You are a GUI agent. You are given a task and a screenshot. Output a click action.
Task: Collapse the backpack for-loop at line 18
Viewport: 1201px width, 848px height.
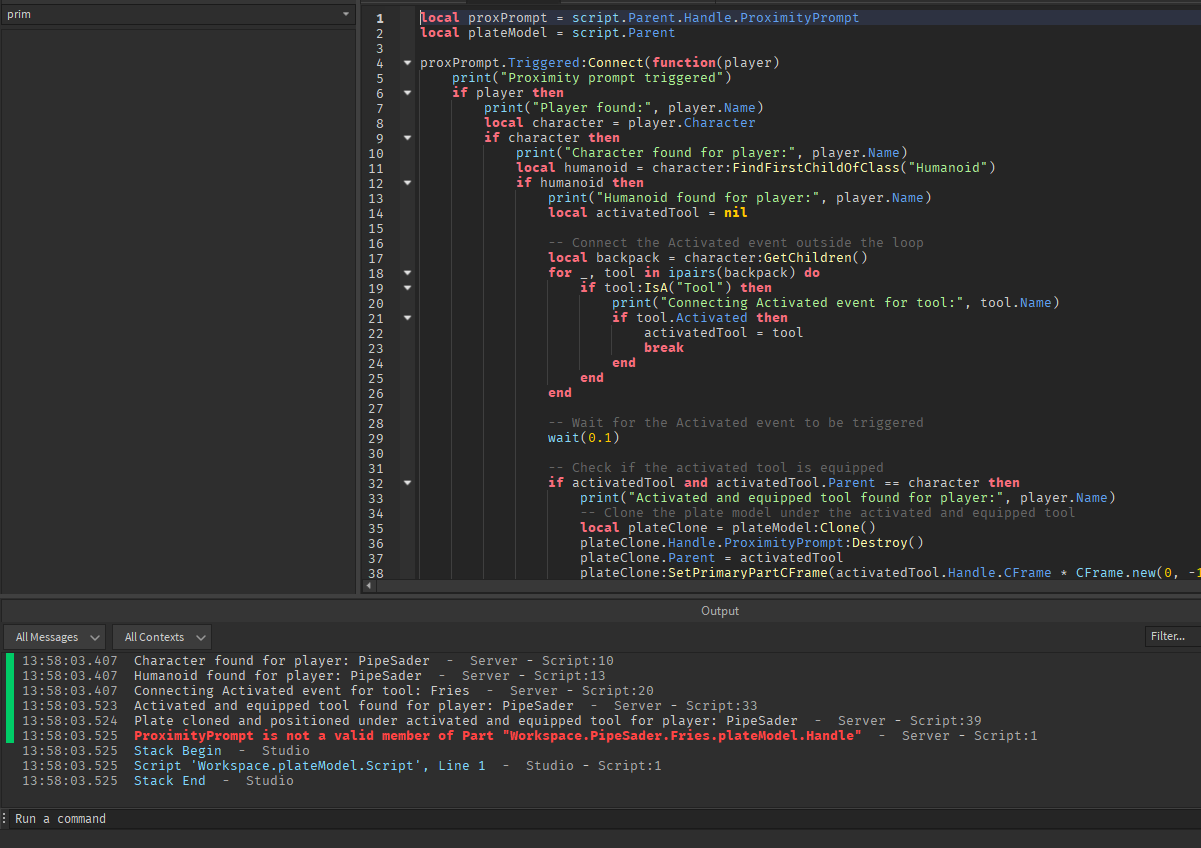(407, 272)
